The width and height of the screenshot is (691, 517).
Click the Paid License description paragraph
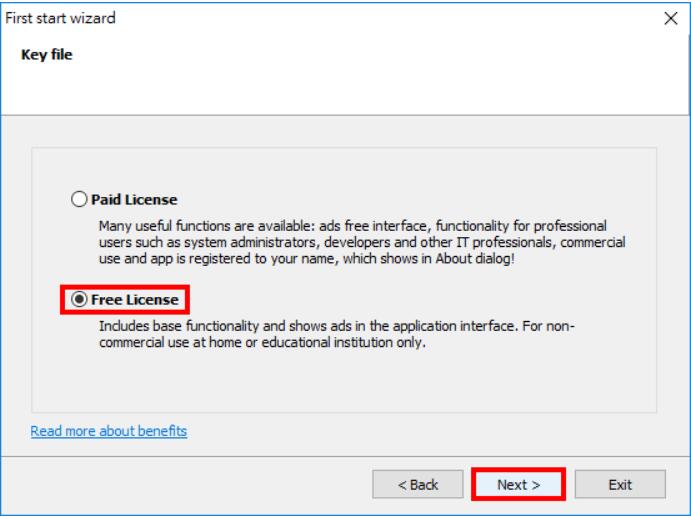(x=362, y=242)
